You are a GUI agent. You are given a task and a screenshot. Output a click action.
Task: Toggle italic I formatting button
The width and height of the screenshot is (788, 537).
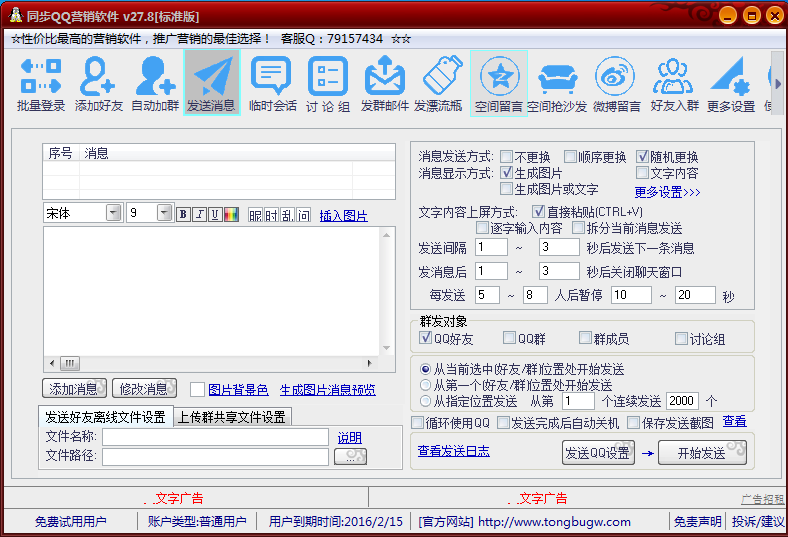coord(200,214)
